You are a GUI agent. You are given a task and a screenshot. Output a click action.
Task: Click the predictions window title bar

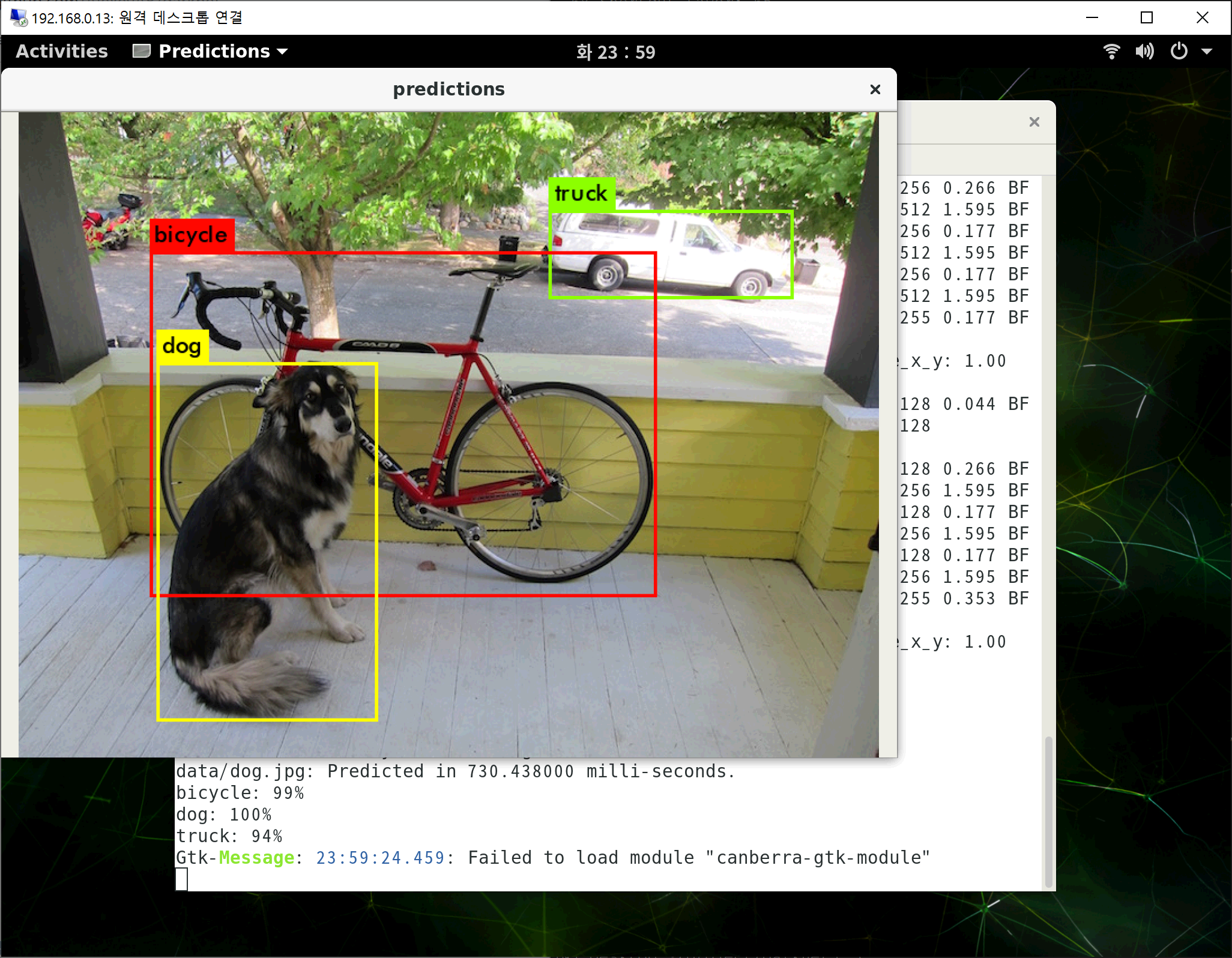(x=448, y=89)
